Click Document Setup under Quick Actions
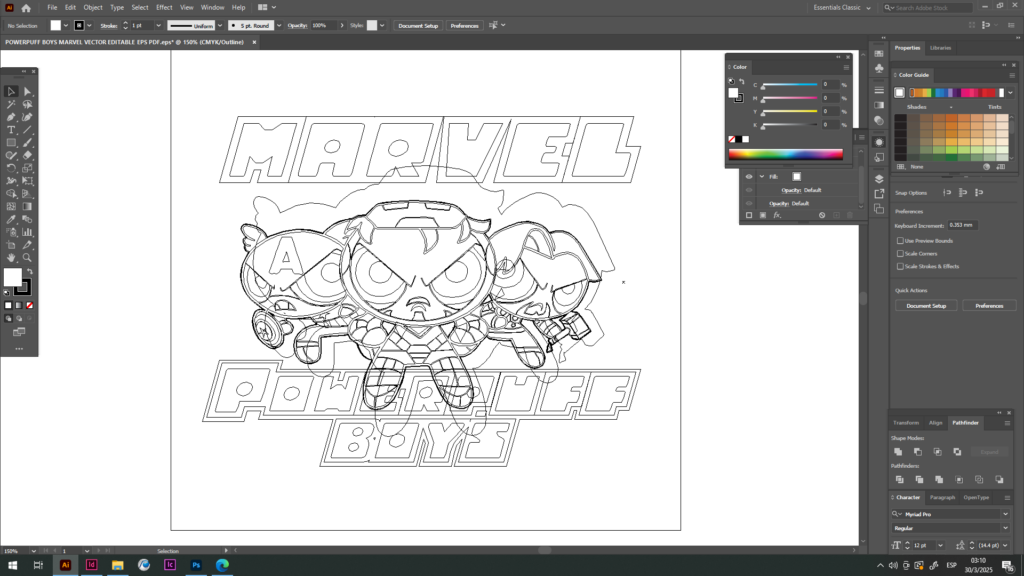Screen dimensions: 1024x576 click(926, 306)
